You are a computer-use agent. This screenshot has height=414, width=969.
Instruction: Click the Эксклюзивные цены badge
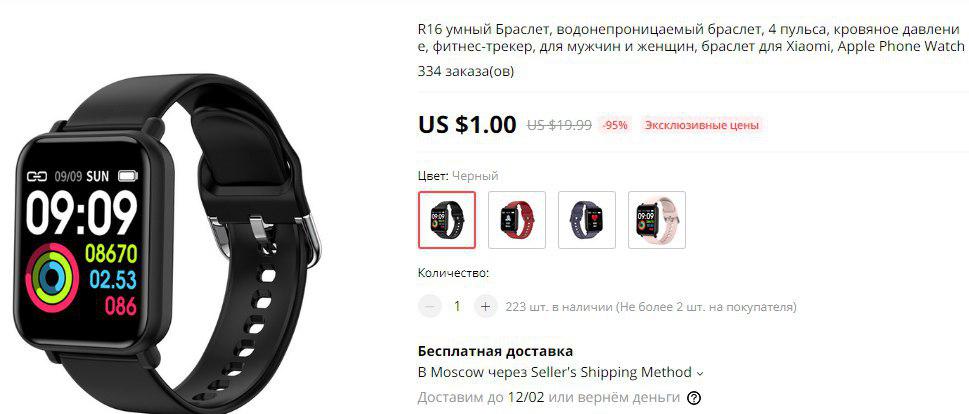pyautogui.click(x=701, y=125)
